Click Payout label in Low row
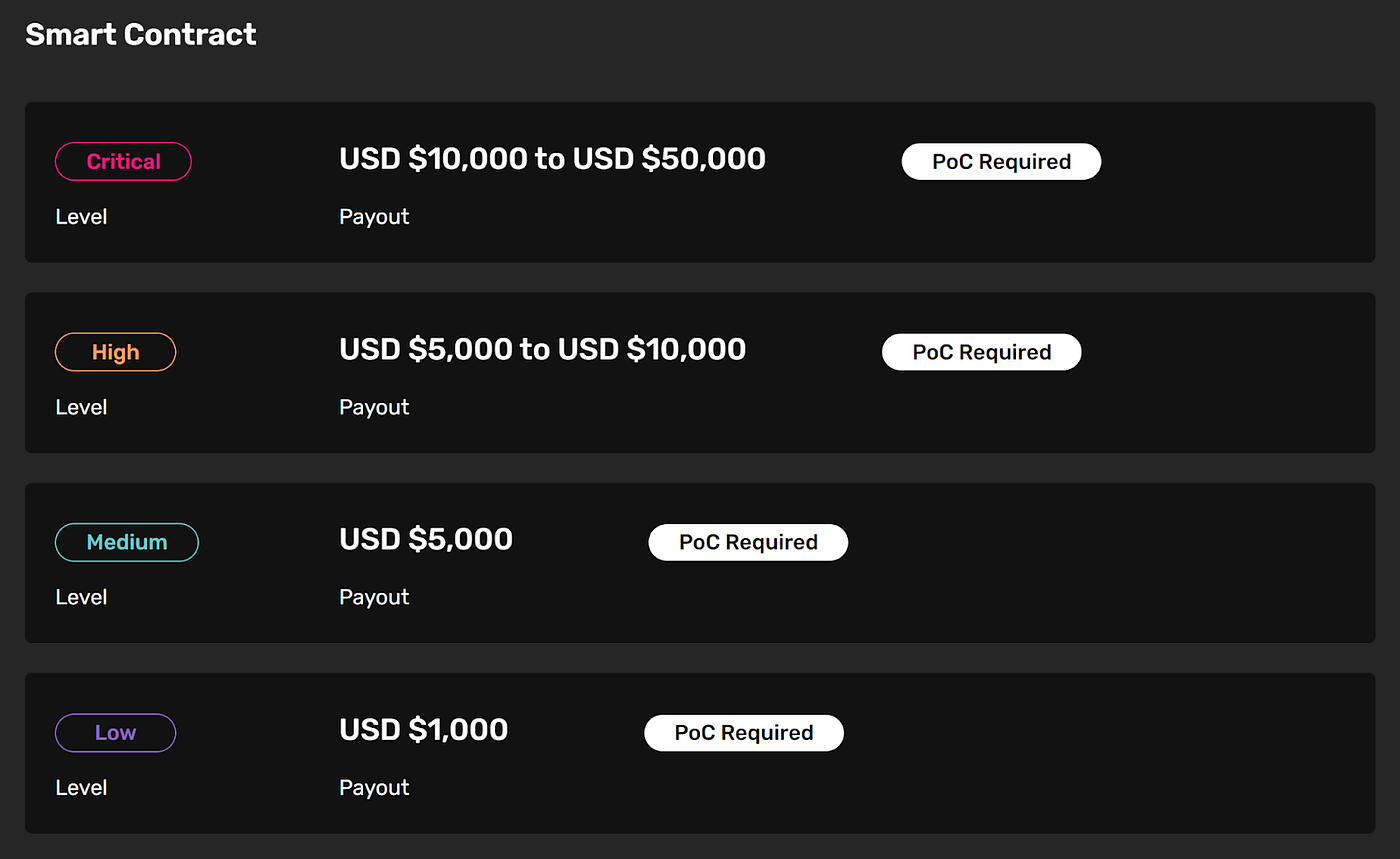 [x=374, y=788]
